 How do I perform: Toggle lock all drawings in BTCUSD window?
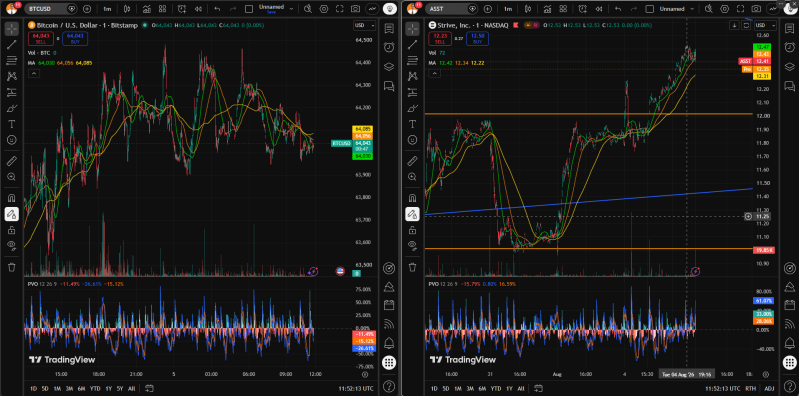point(12,230)
